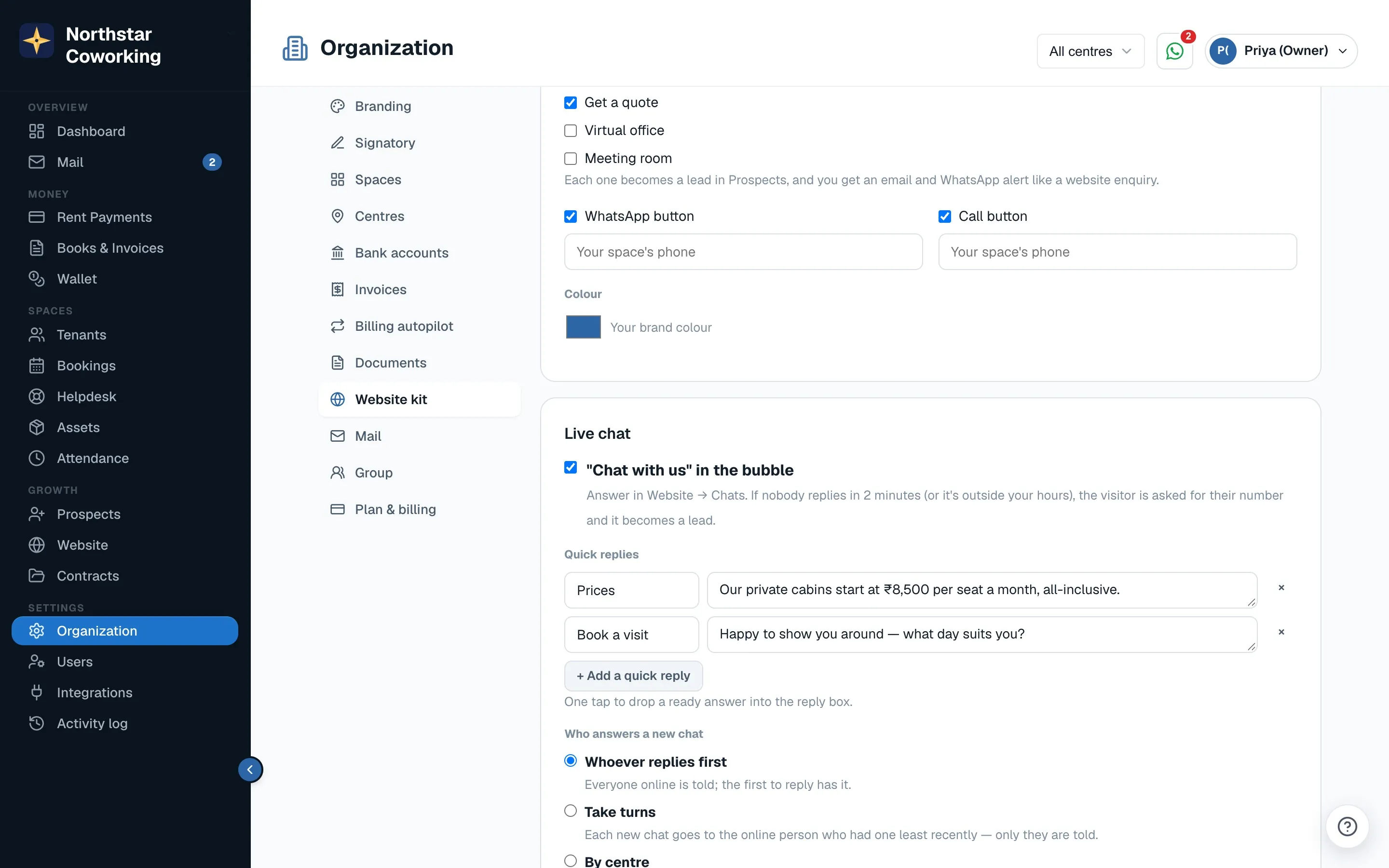Remove the Book a visit quick reply
This screenshot has width=1389, height=868.
coord(1281,632)
